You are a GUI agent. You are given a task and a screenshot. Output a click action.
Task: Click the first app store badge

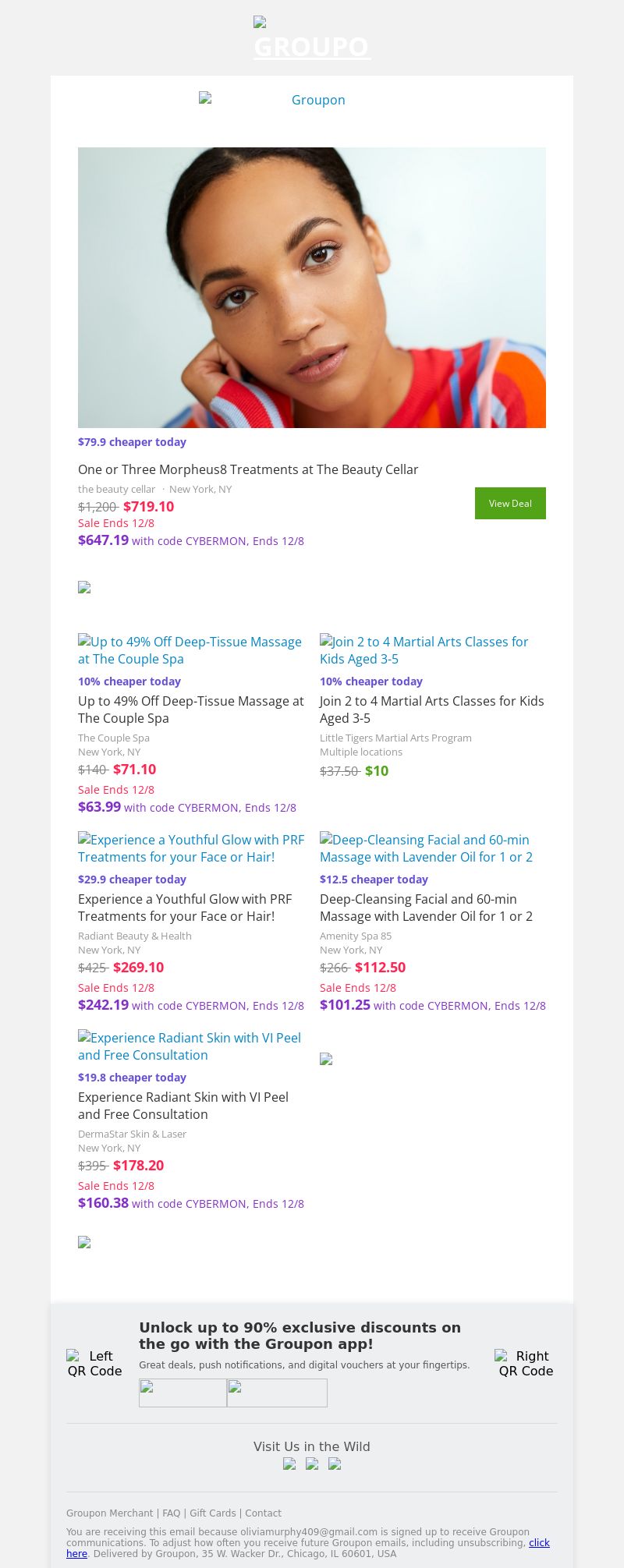[183, 1393]
